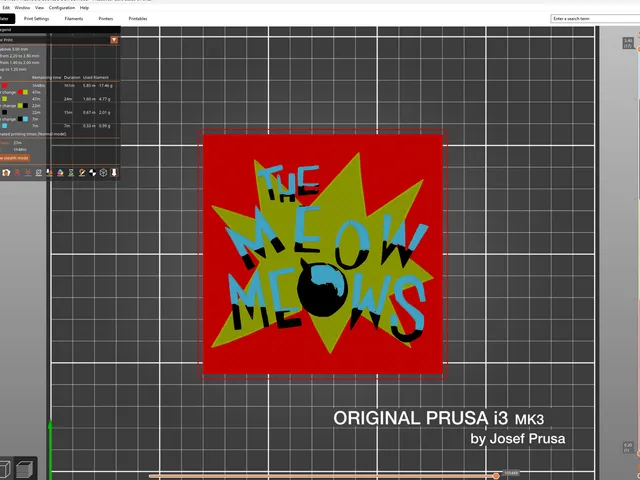Toggle wipe moves visibility in legend toolbar

(x=6, y=173)
